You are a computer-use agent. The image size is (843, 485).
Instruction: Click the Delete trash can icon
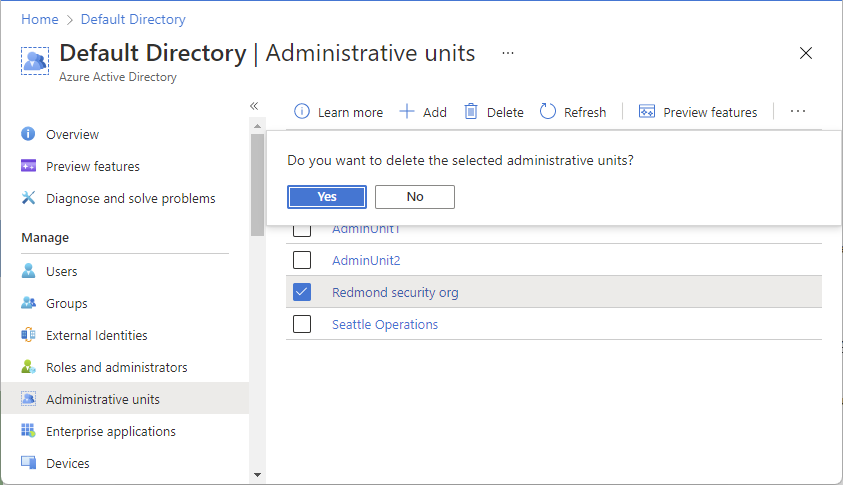coord(471,111)
